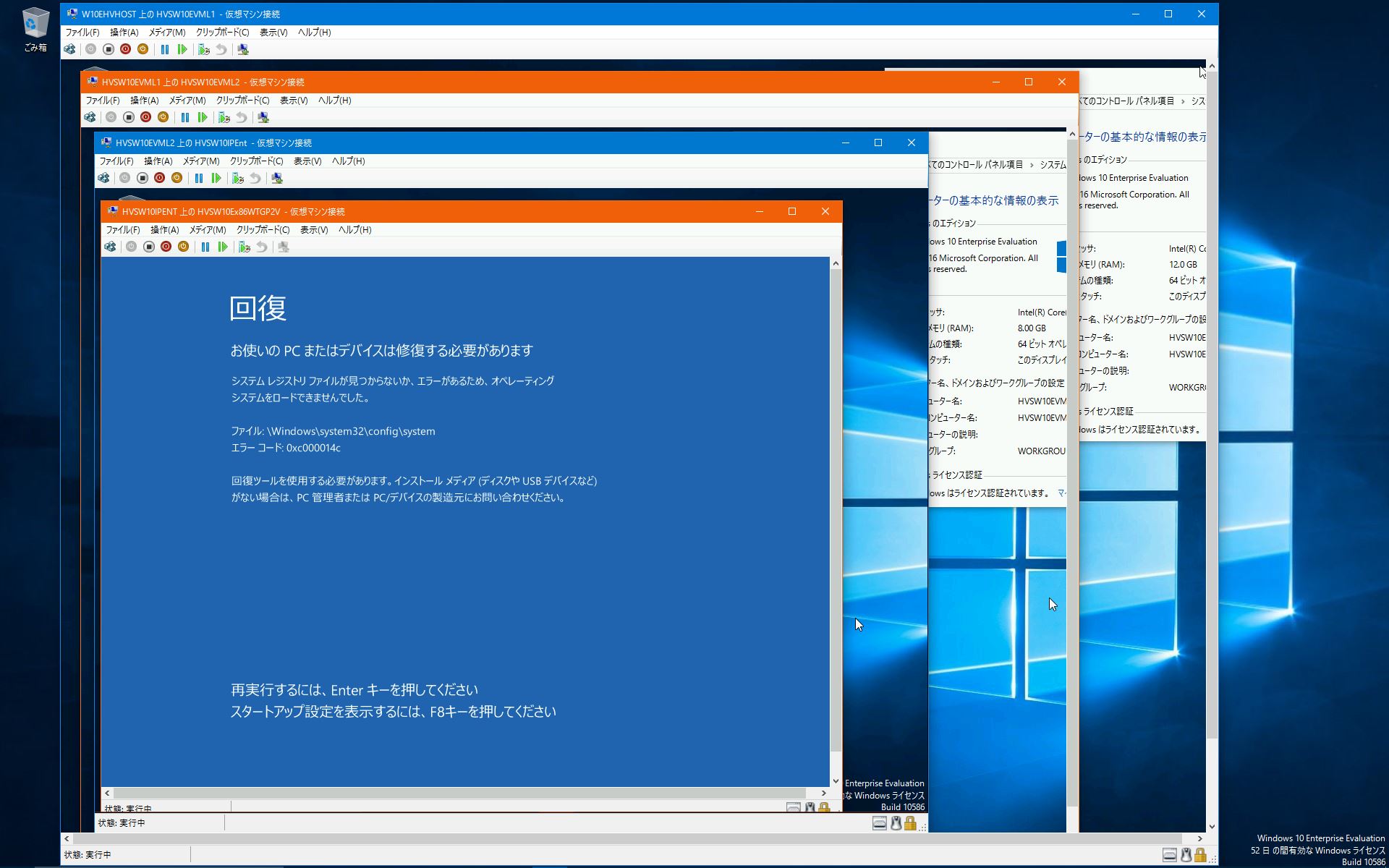Shut down HVSW10EVML2 with the red icon
Viewport: 1389px width, 868px height.
[x=145, y=117]
